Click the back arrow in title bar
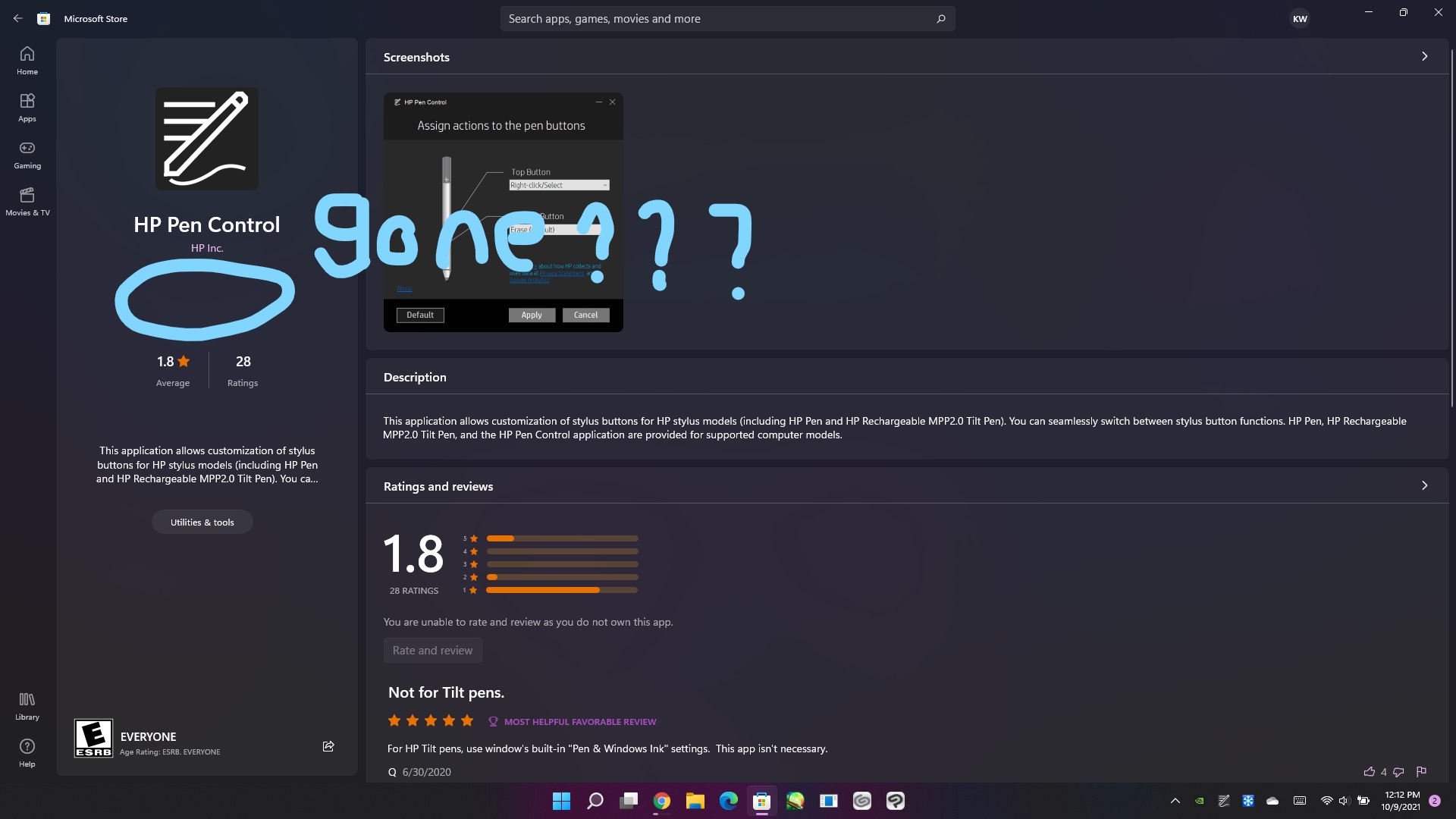 coord(18,18)
